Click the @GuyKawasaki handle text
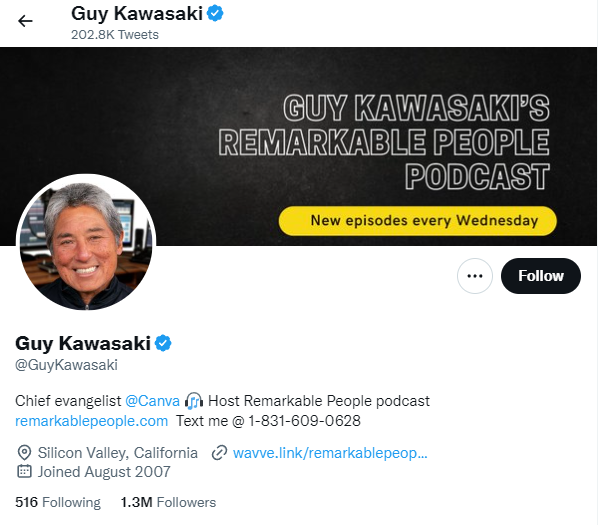Screen dimensions: 598x525 coord(66,365)
